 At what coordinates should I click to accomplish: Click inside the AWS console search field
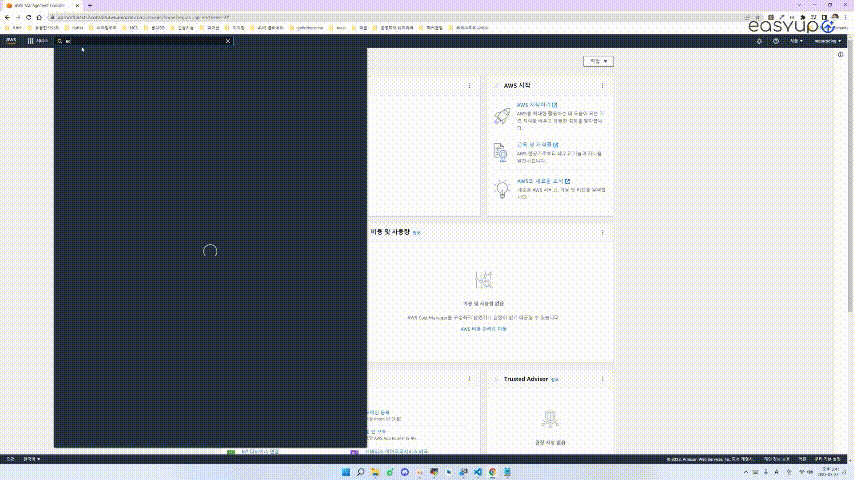pos(144,41)
